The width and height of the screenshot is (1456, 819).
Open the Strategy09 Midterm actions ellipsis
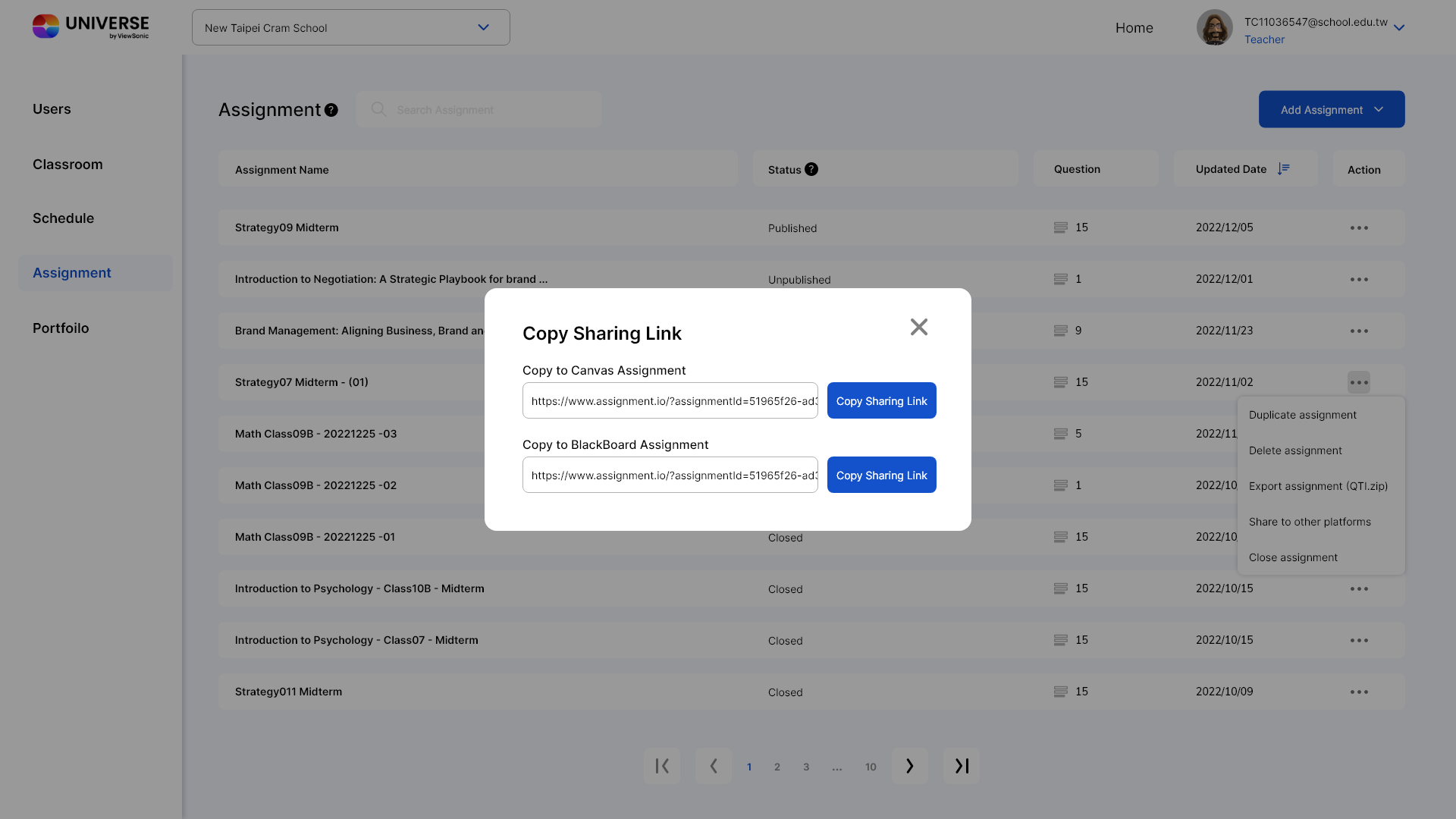point(1359,227)
